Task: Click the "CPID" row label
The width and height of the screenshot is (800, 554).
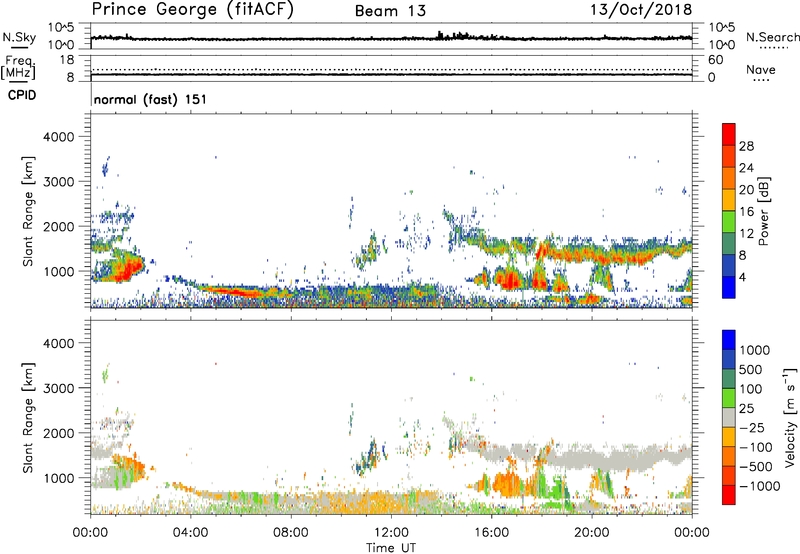Action: pos(22,95)
